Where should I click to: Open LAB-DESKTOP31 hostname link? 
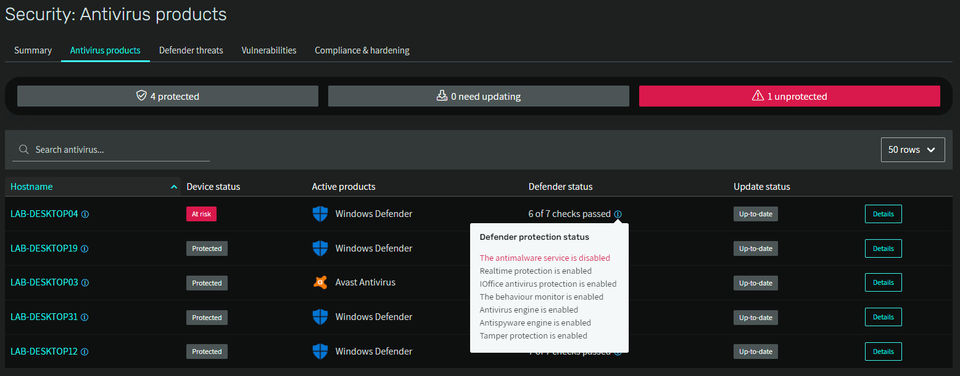(44, 317)
